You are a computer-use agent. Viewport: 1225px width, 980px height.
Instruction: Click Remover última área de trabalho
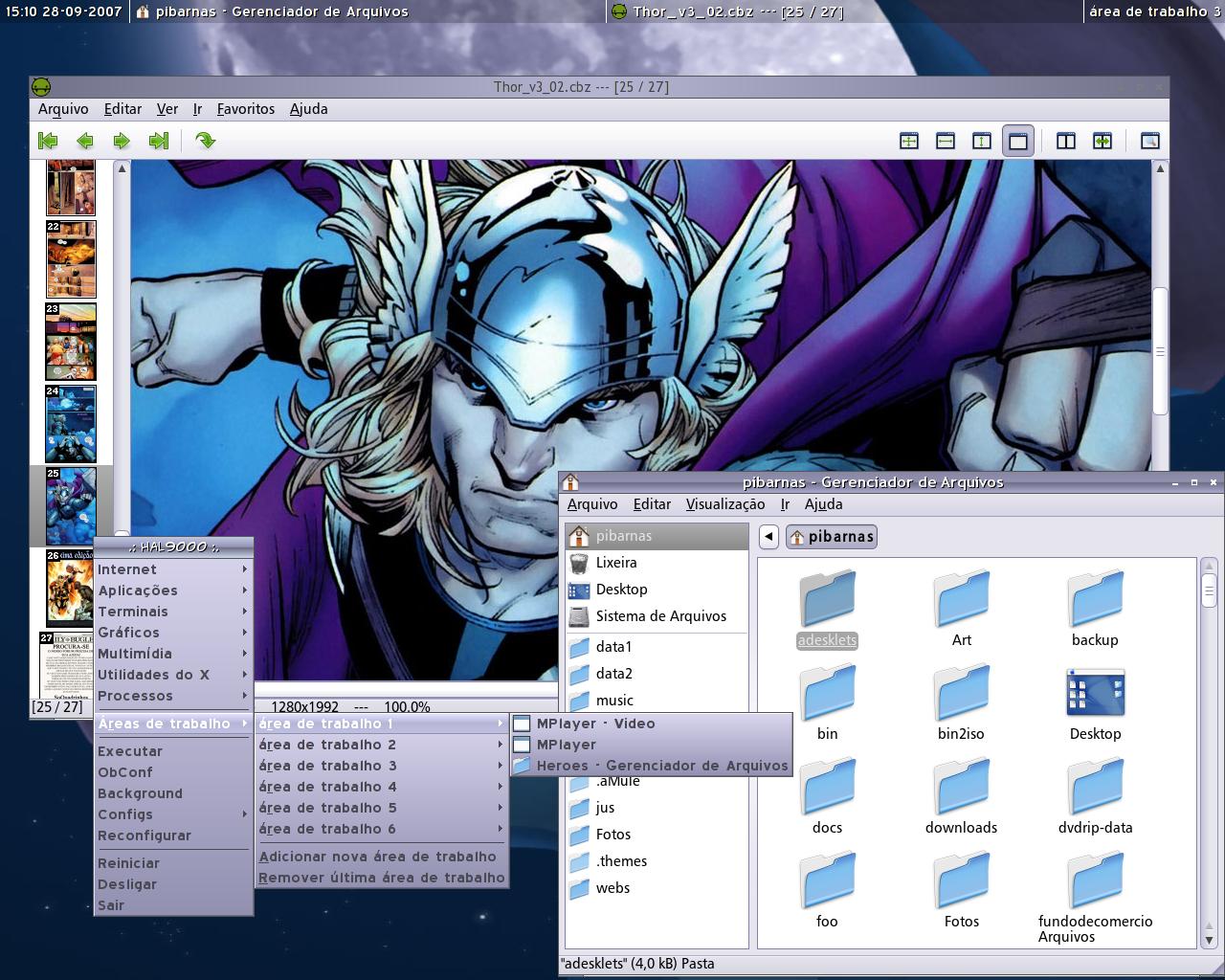pyautogui.click(x=381, y=878)
